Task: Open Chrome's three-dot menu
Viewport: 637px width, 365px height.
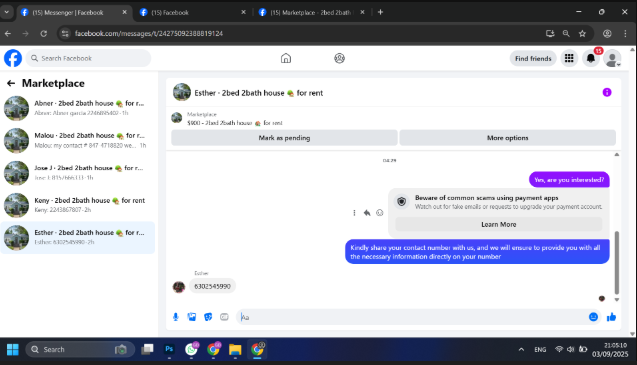Action: [625, 34]
